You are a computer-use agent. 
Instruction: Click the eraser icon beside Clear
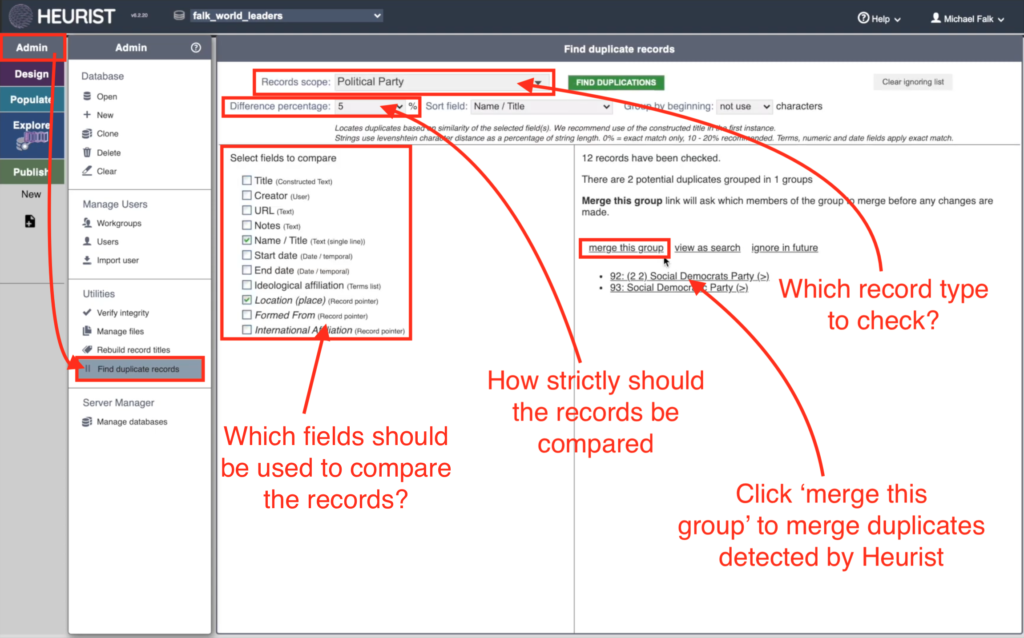click(x=87, y=171)
